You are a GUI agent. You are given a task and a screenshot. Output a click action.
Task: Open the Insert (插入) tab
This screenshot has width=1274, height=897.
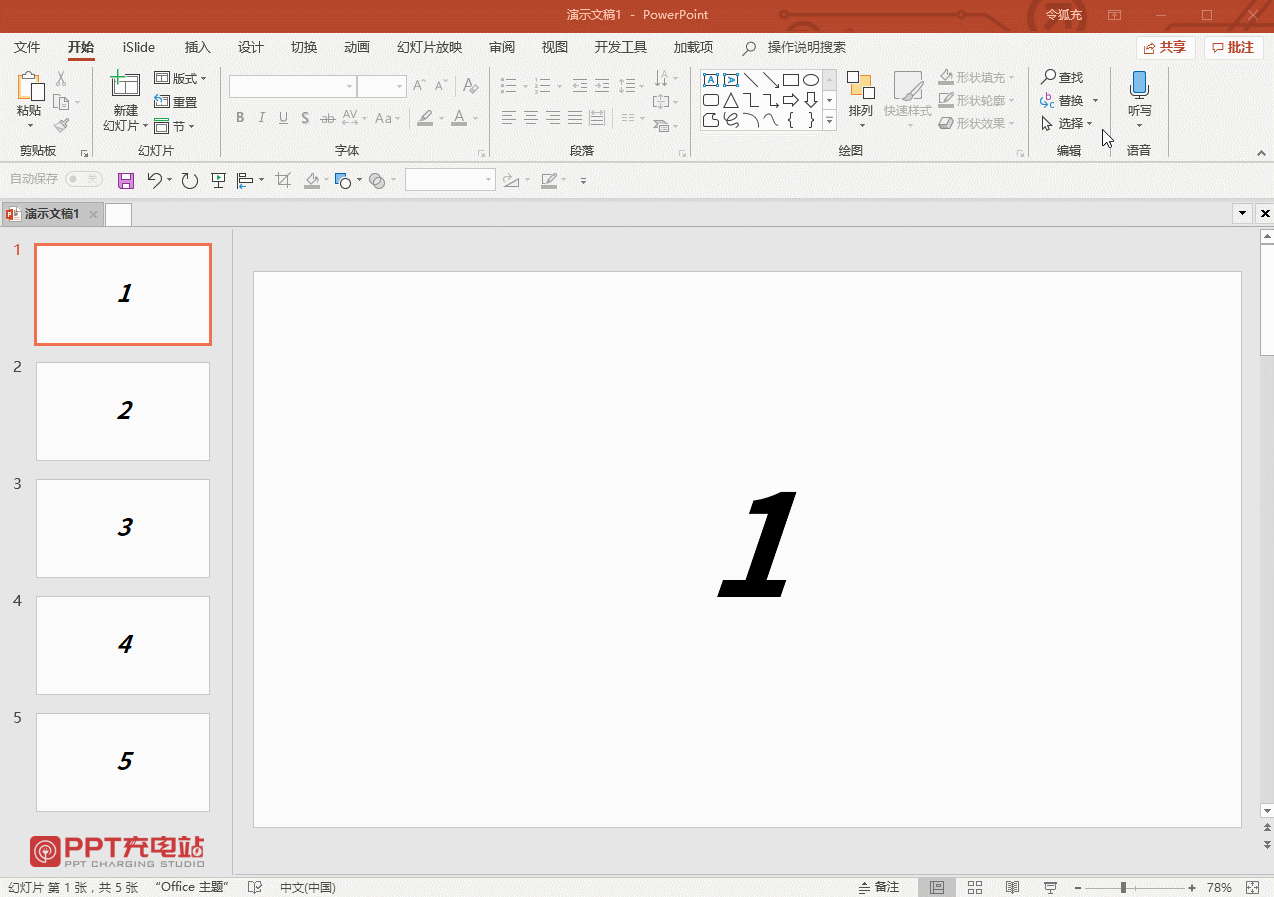coord(198,47)
